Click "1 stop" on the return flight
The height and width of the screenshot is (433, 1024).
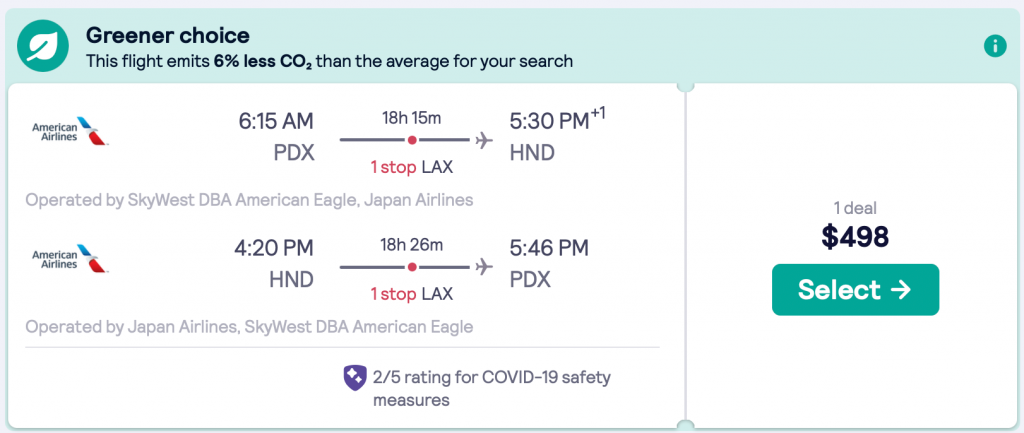point(392,294)
